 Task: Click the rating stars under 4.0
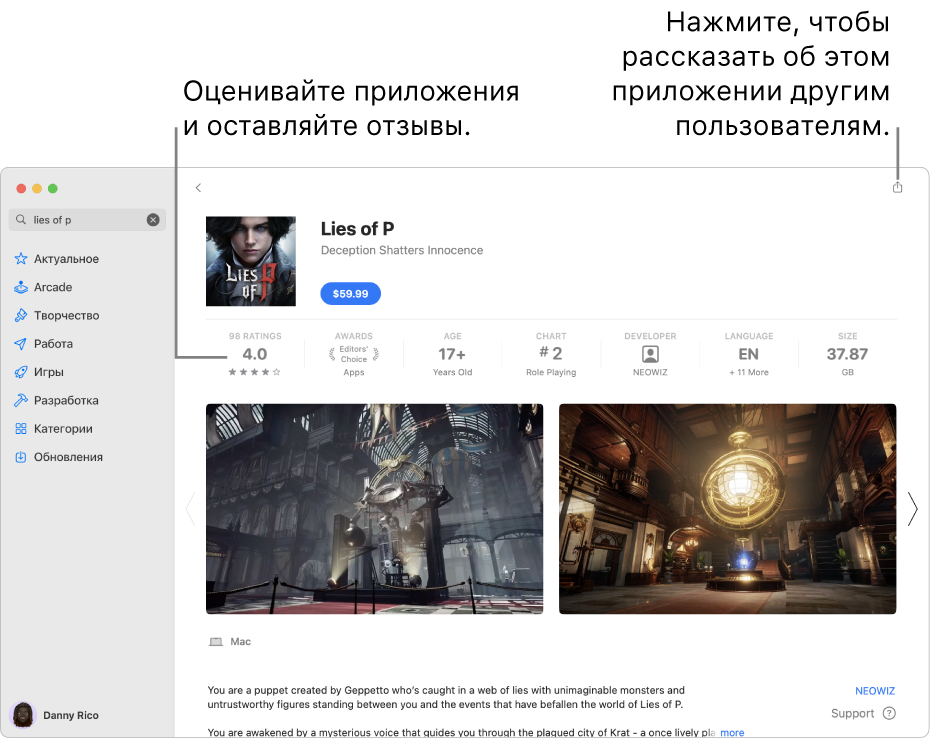click(255, 372)
